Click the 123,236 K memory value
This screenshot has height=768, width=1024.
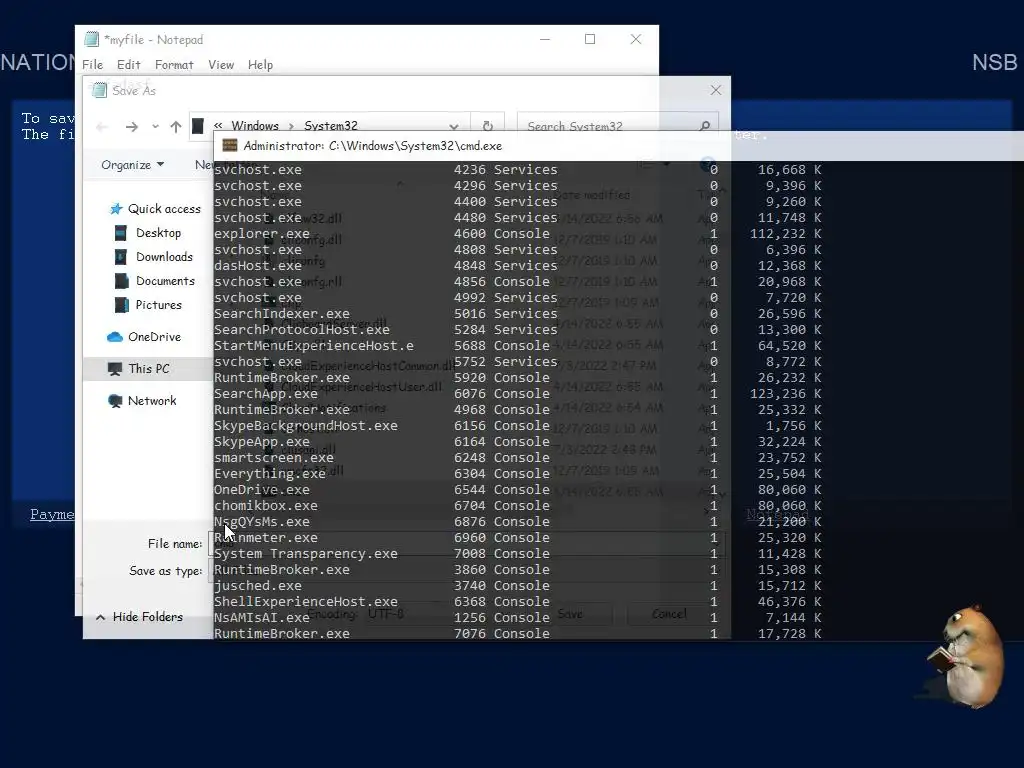point(786,394)
